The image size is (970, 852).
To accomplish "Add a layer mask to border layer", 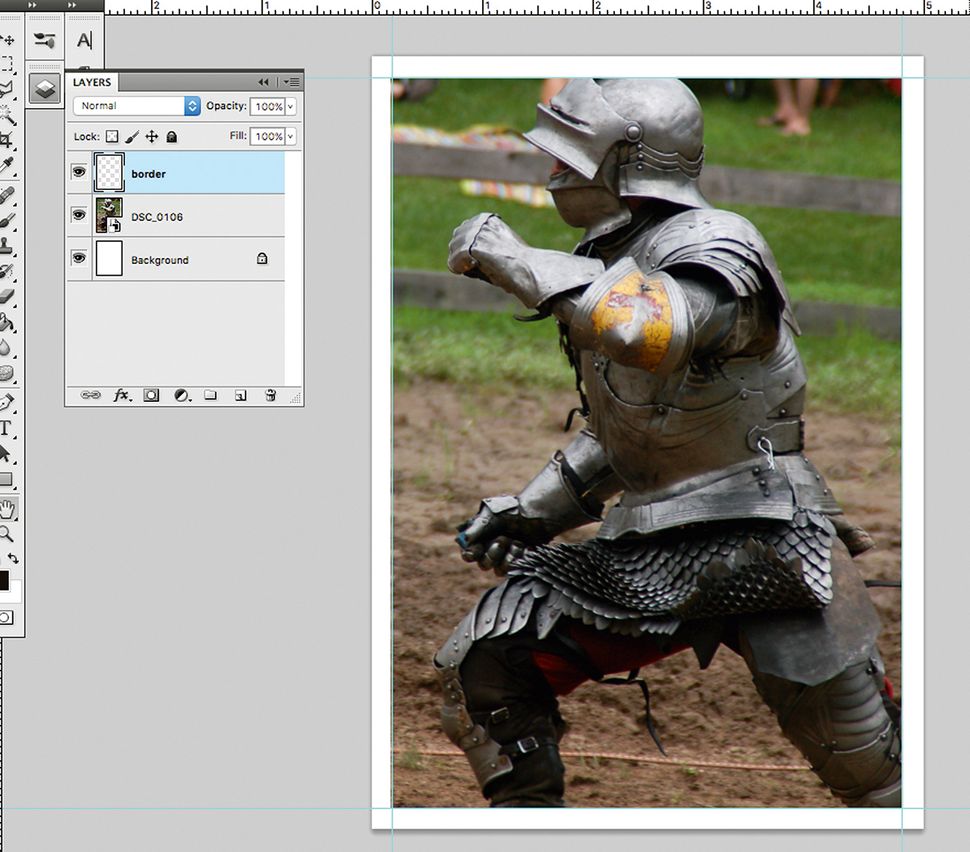I will (x=151, y=395).
